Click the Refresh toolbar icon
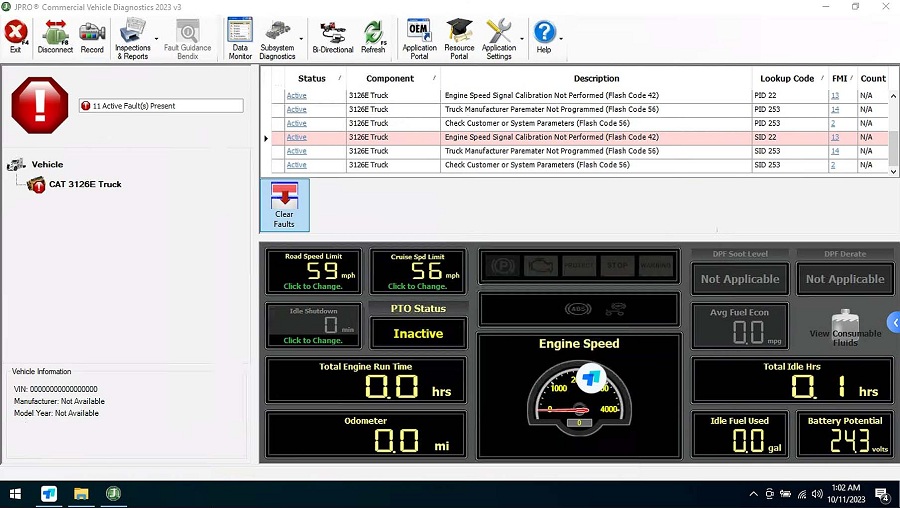This screenshot has height=508, width=900. [373, 37]
